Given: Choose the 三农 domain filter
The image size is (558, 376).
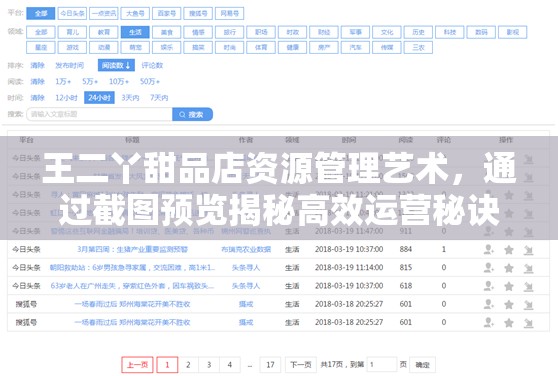Looking at the screenshot, I should click(418, 47).
